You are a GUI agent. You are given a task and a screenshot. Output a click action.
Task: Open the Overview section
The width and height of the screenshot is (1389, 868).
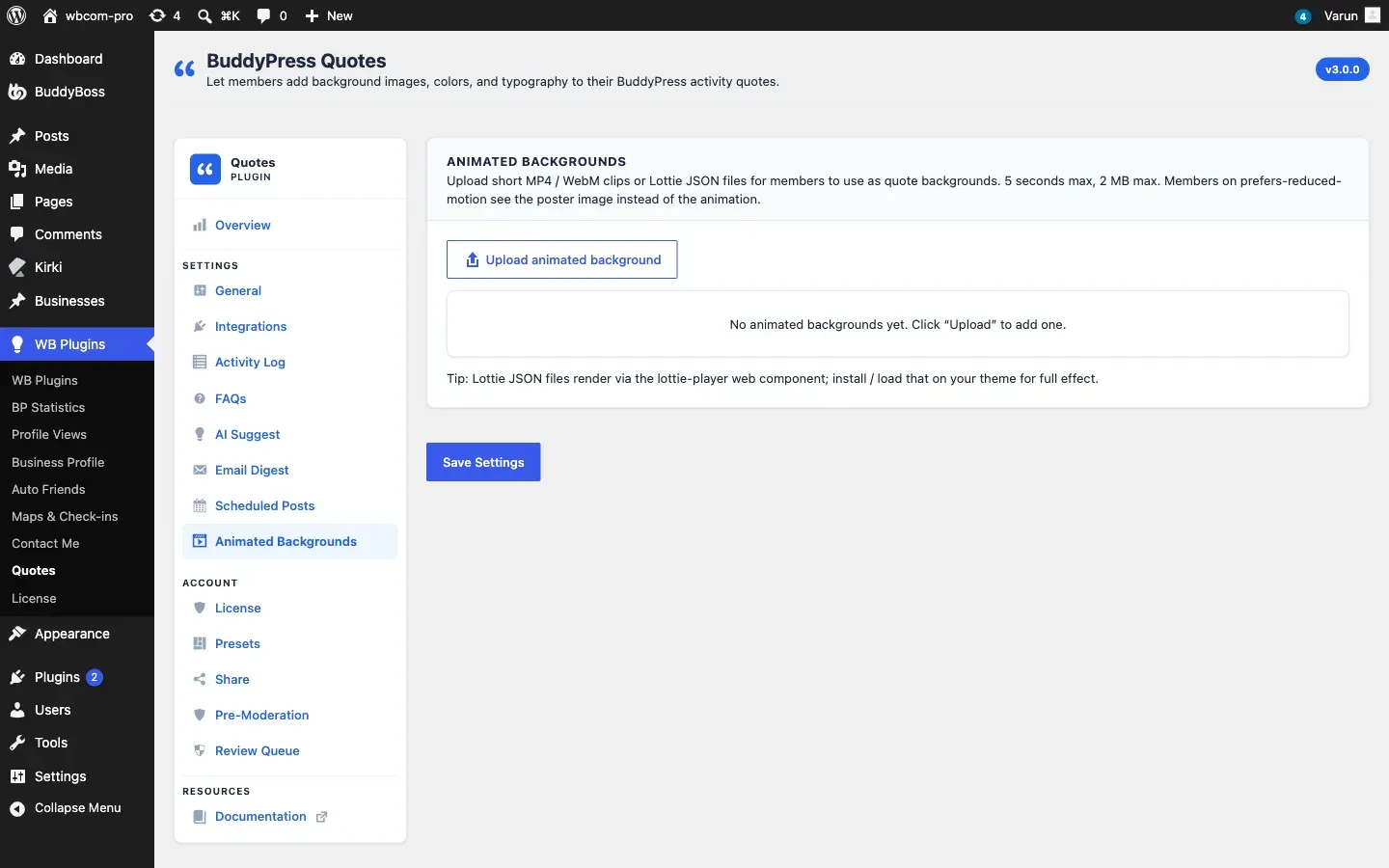click(x=289, y=225)
